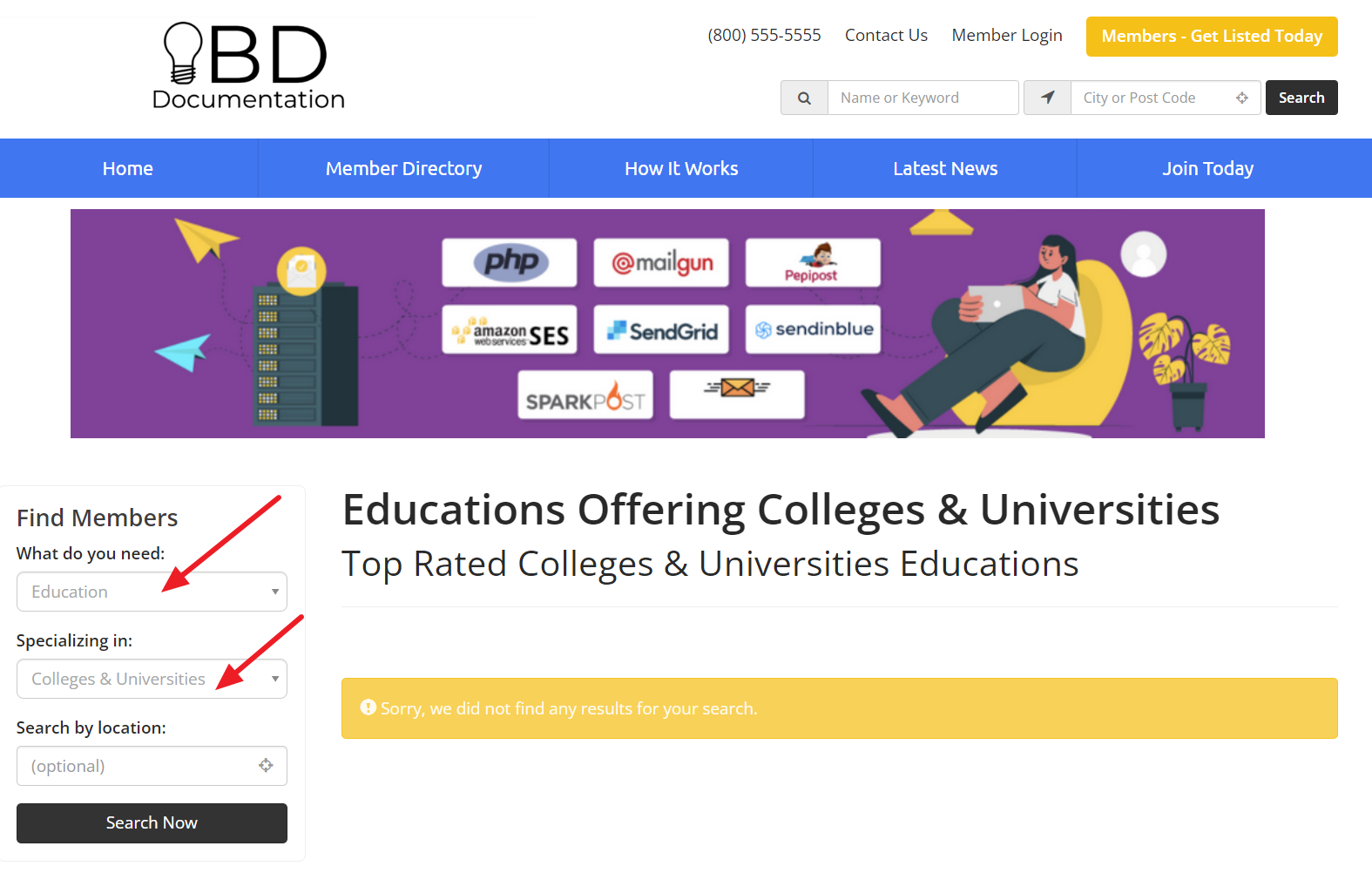The width and height of the screenshot is (1372, 873).
Task: Go to the Home menu item
Action: pyautogui.click(x=128, y=168)
